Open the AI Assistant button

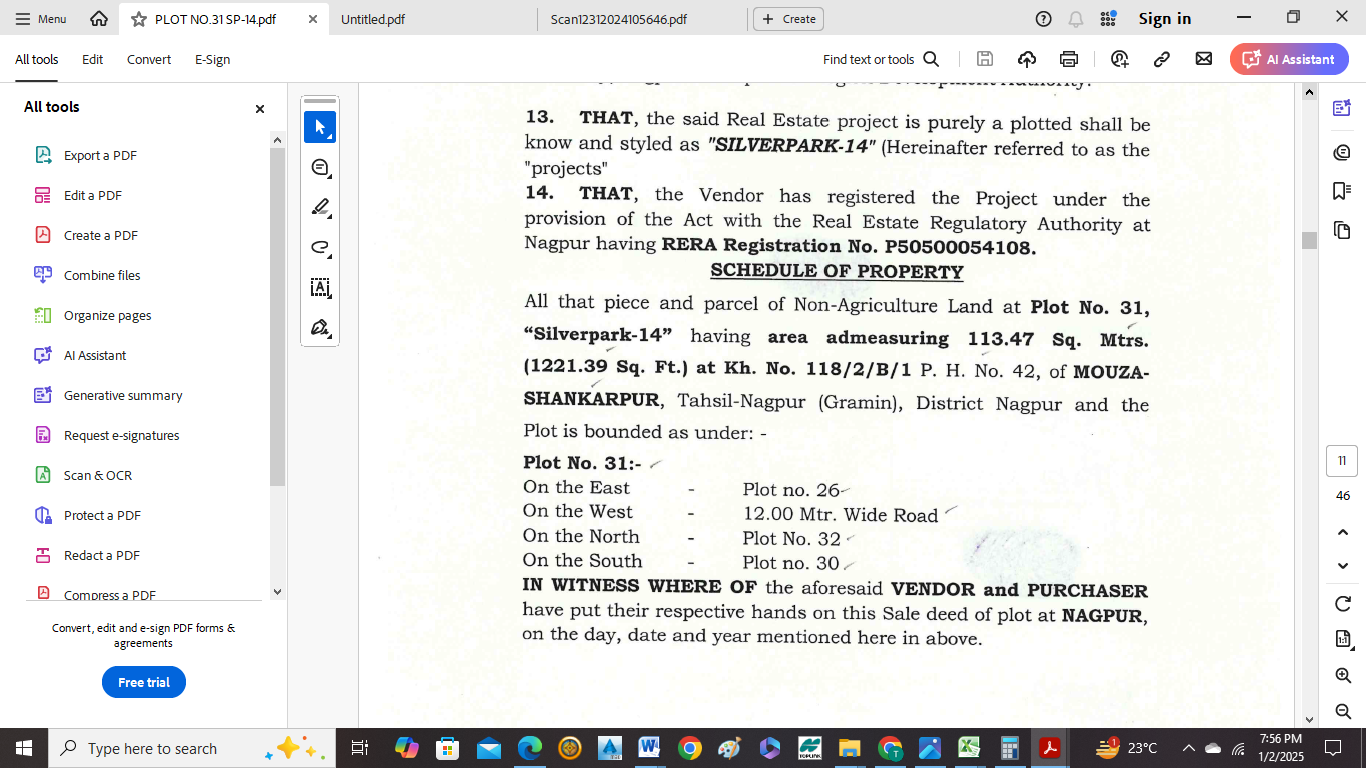(x=1289, y=59)
